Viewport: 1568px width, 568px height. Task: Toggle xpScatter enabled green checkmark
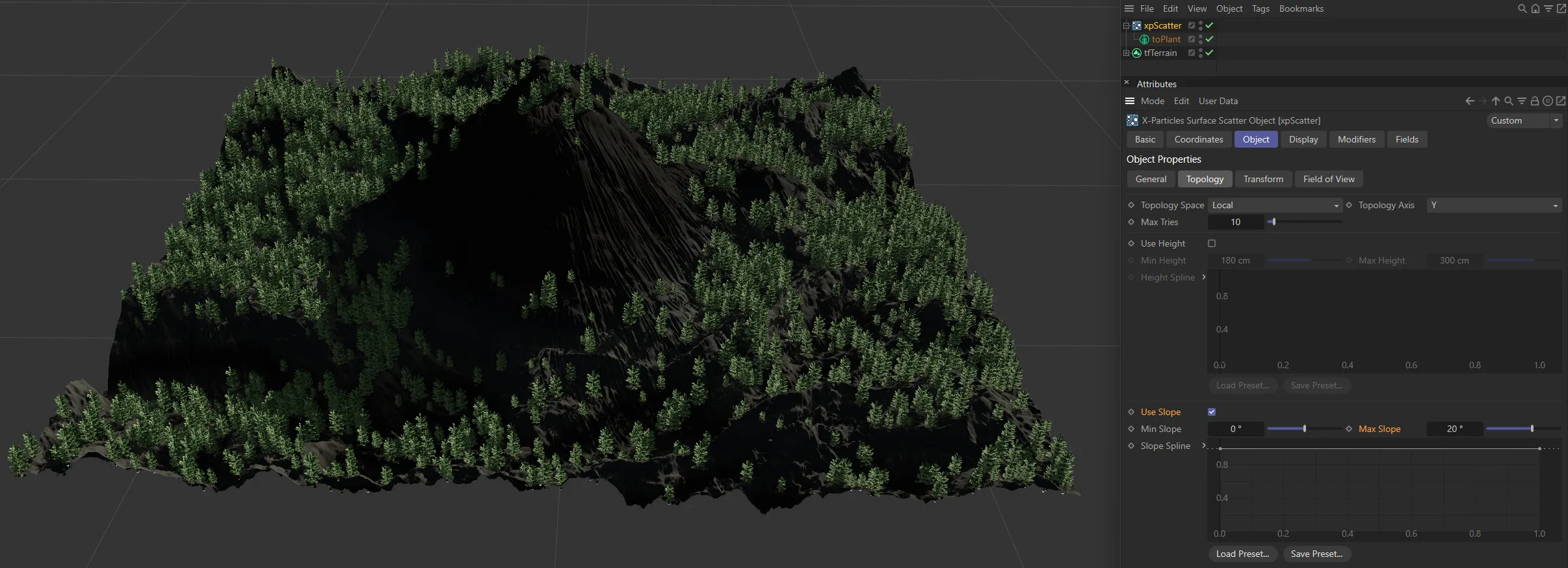click(1209, 25)
